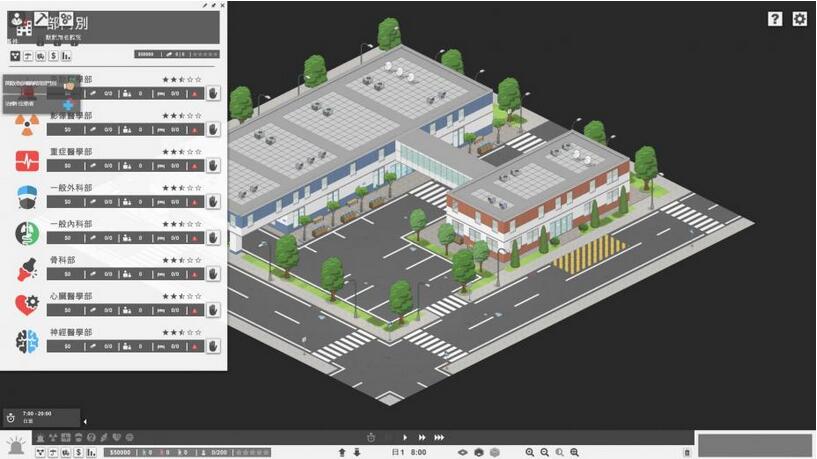
Task: Select the Critical Care heartbeat icon
Action: (x=26, y=160)
